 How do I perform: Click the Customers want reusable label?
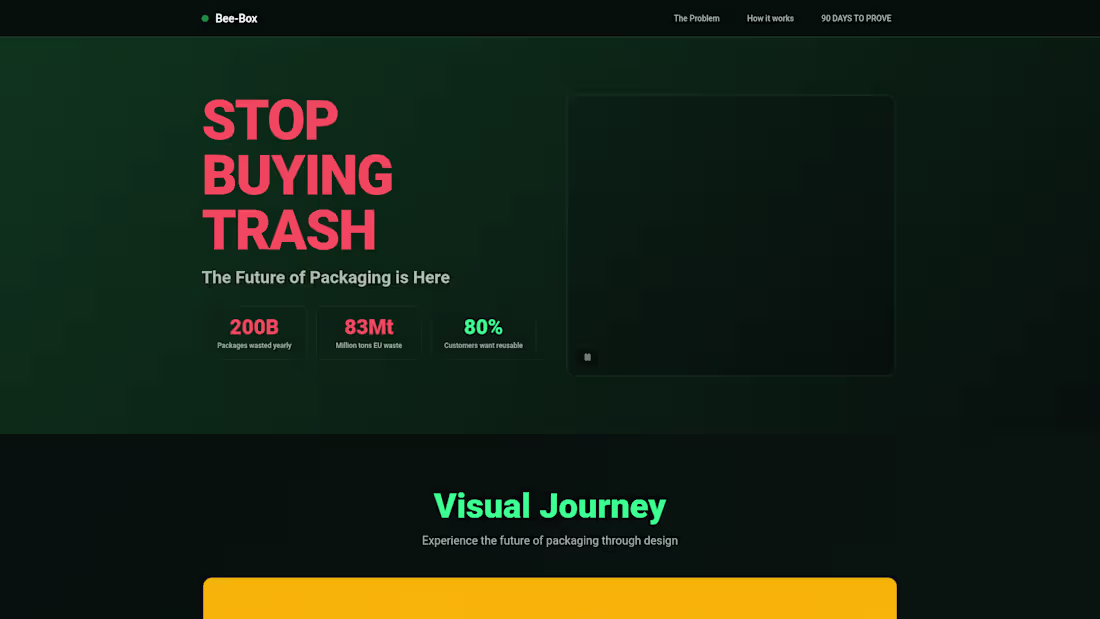tap(483, 345)
